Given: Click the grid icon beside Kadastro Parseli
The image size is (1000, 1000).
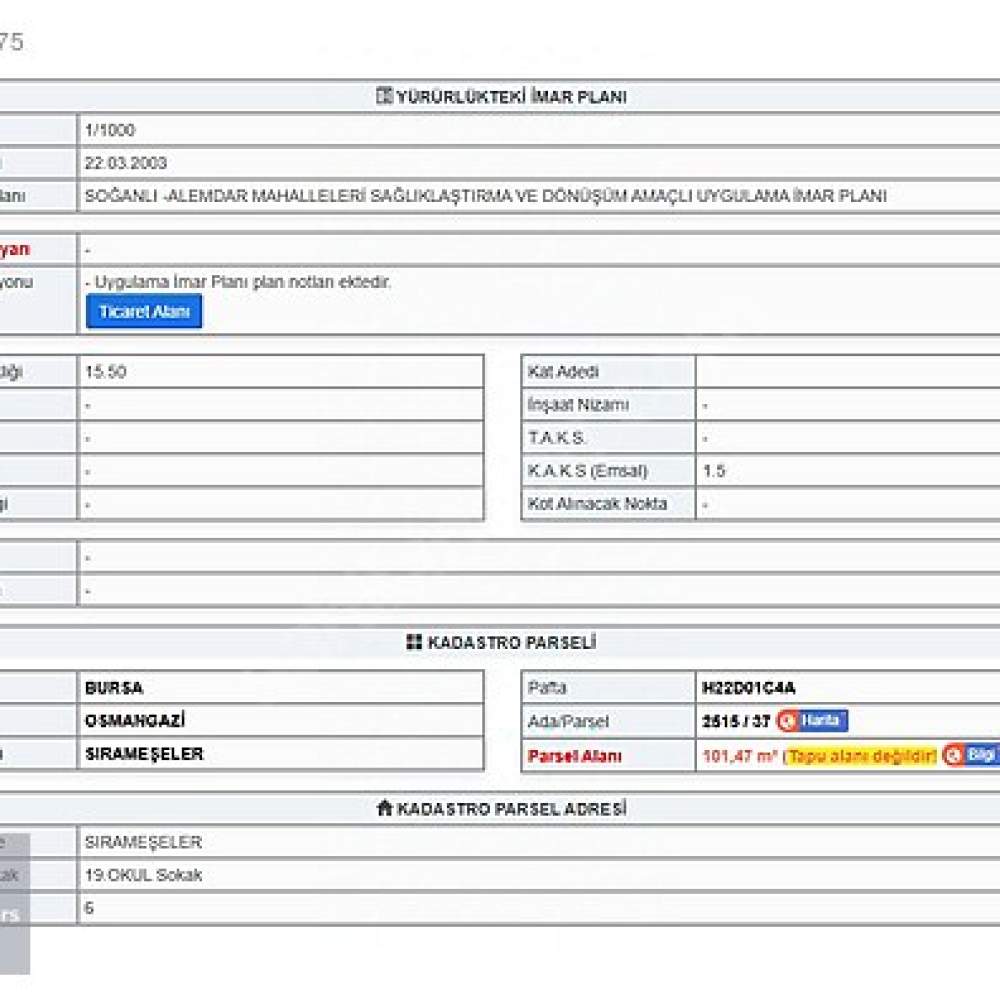Looking at the screenshot, I should coord(414,642).
